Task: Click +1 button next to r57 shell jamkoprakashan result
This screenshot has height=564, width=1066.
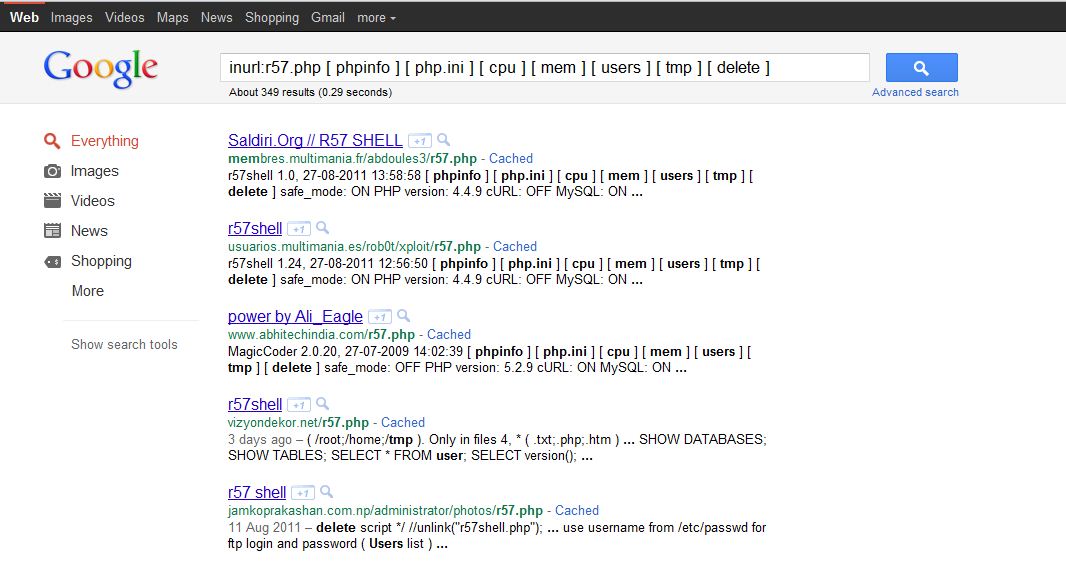Action: (x=303, y=493)
